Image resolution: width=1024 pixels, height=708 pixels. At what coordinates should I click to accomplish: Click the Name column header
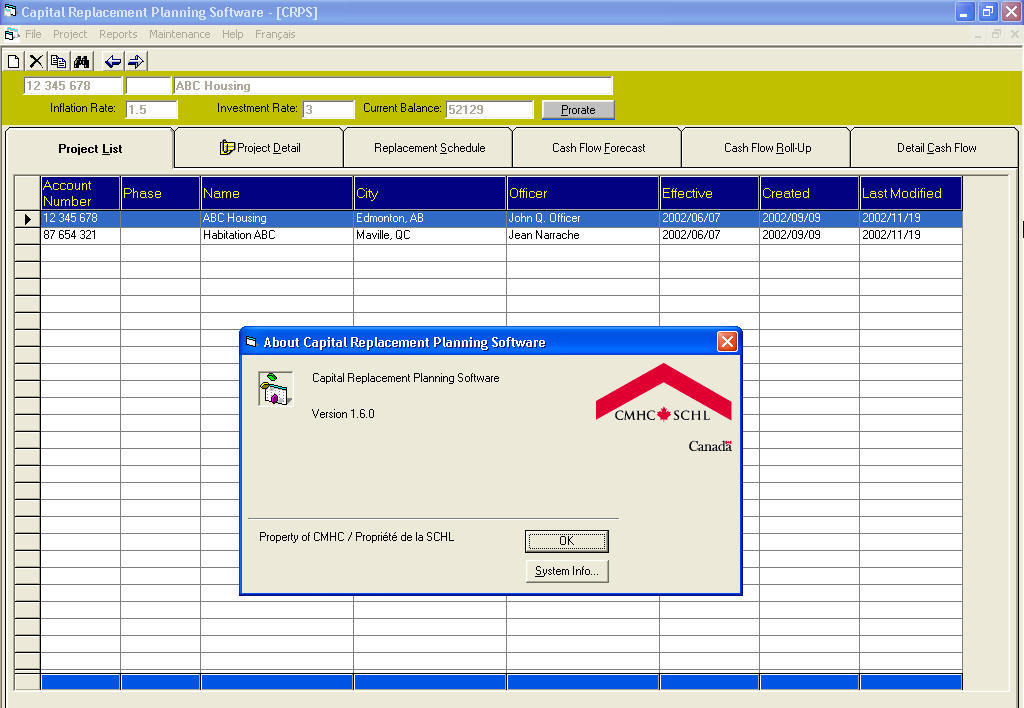tap(277, 193)
